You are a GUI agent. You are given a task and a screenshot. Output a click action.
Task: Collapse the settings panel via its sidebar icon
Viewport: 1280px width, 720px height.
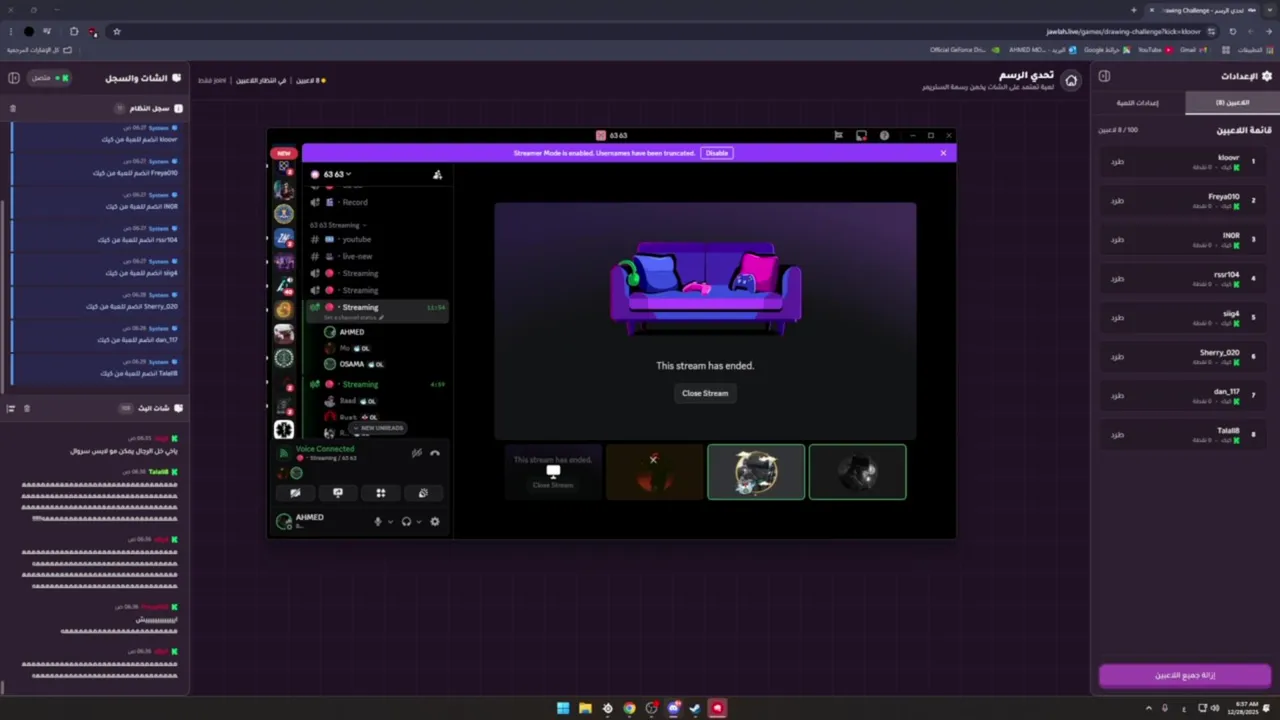[x=1104, y=76]
